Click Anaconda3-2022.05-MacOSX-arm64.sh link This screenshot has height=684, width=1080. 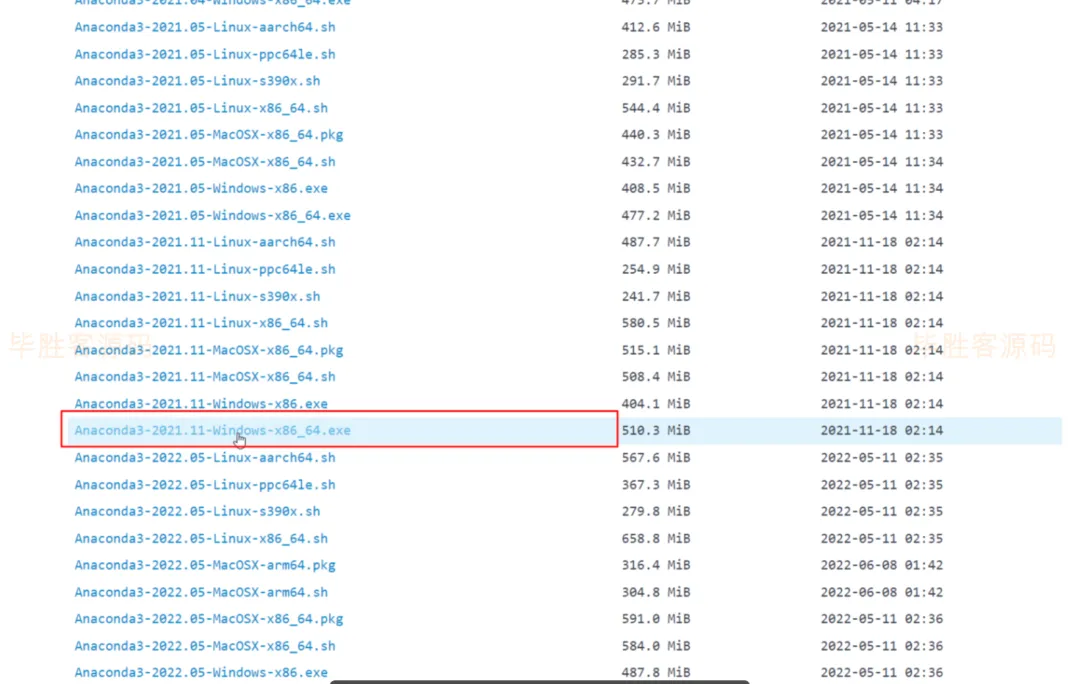[x=201, y=592]
